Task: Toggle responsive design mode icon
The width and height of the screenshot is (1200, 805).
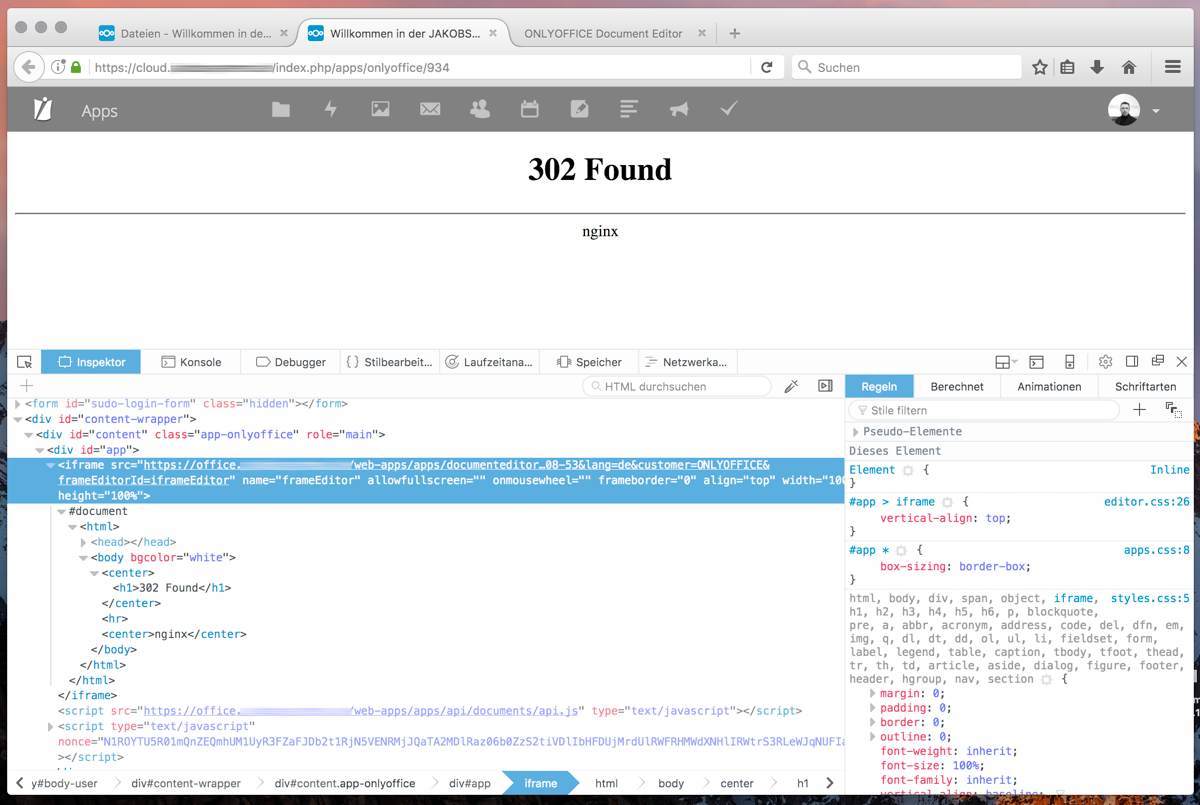Action: (x=1069, y=362)
